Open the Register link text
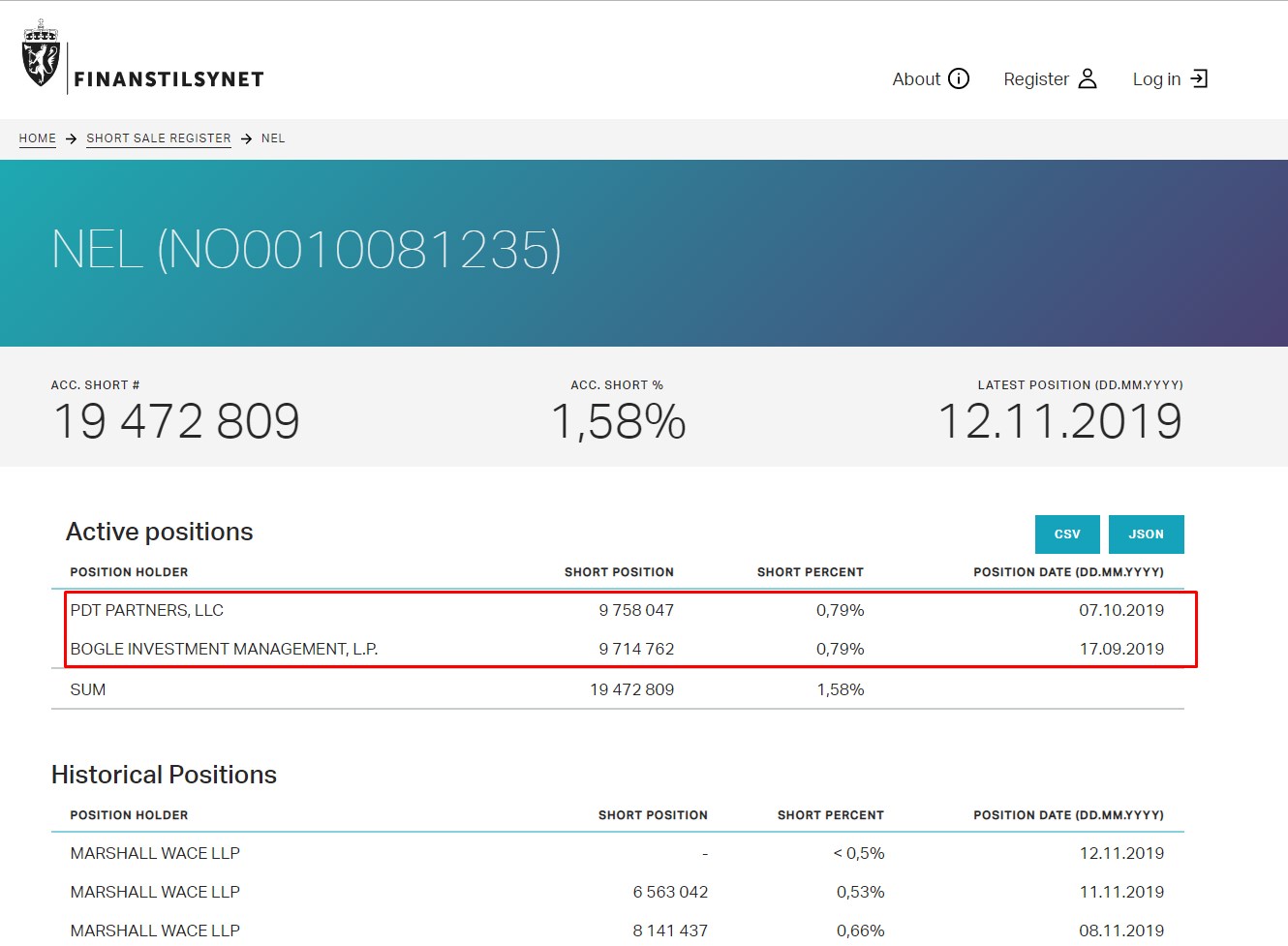This screenshot has width=1288, height=946. [1035, 79]
